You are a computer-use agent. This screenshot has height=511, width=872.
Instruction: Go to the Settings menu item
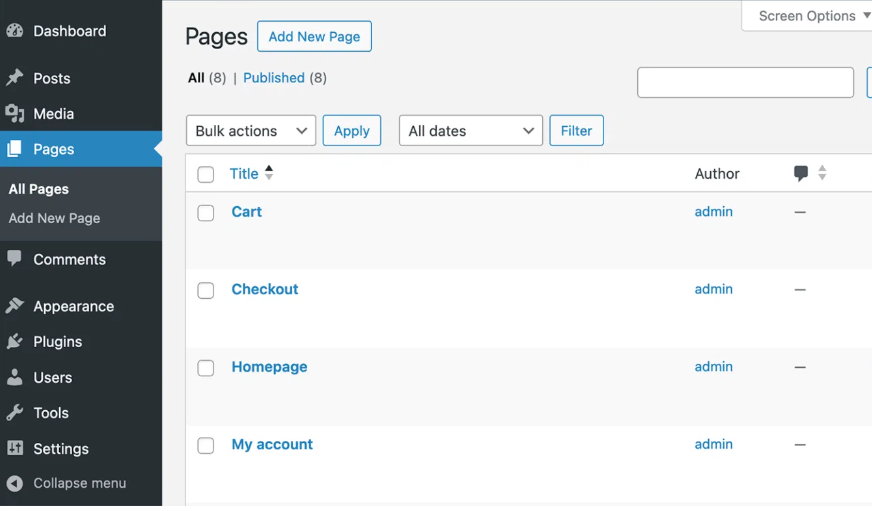(60, 449)
